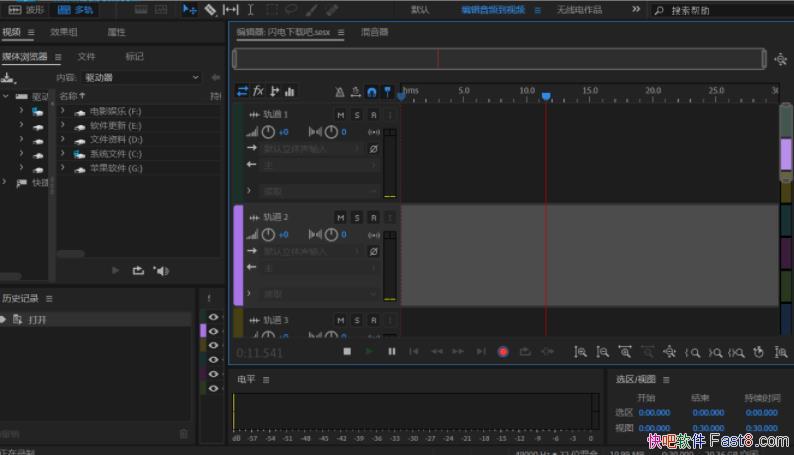Expand the 电影娱乐 (F:) drive

pos(63,112)
